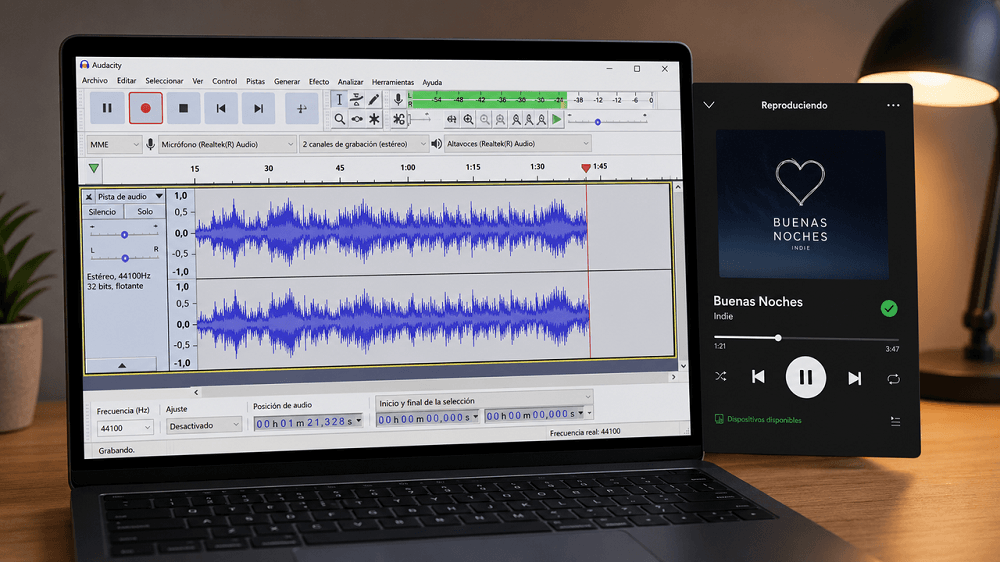Open the Efecto menu
The height and width of the screenshot is (562, 1000).
pos(319,82)
